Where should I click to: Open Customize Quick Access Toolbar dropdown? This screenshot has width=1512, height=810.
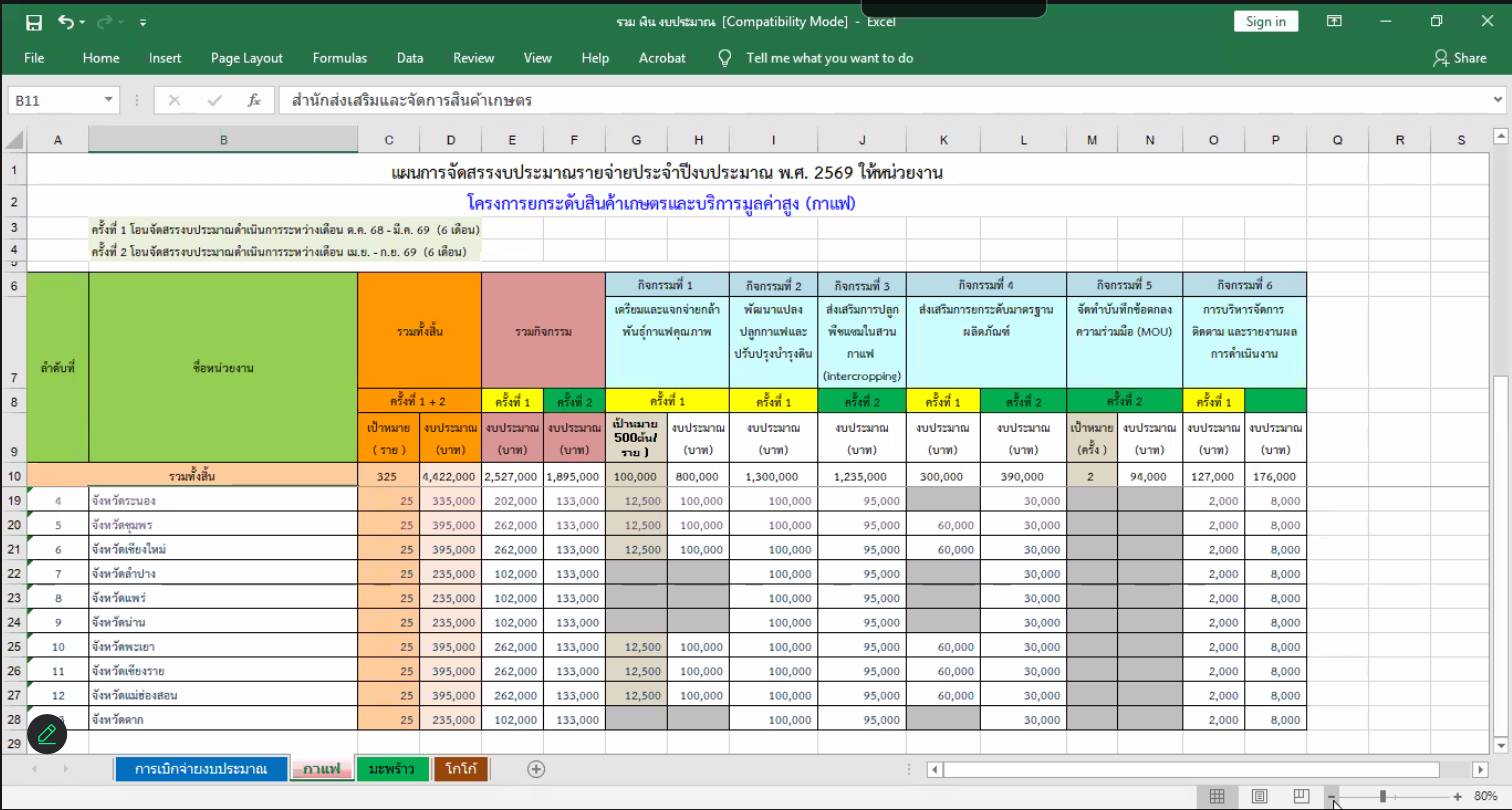click(x=143, y=22)
